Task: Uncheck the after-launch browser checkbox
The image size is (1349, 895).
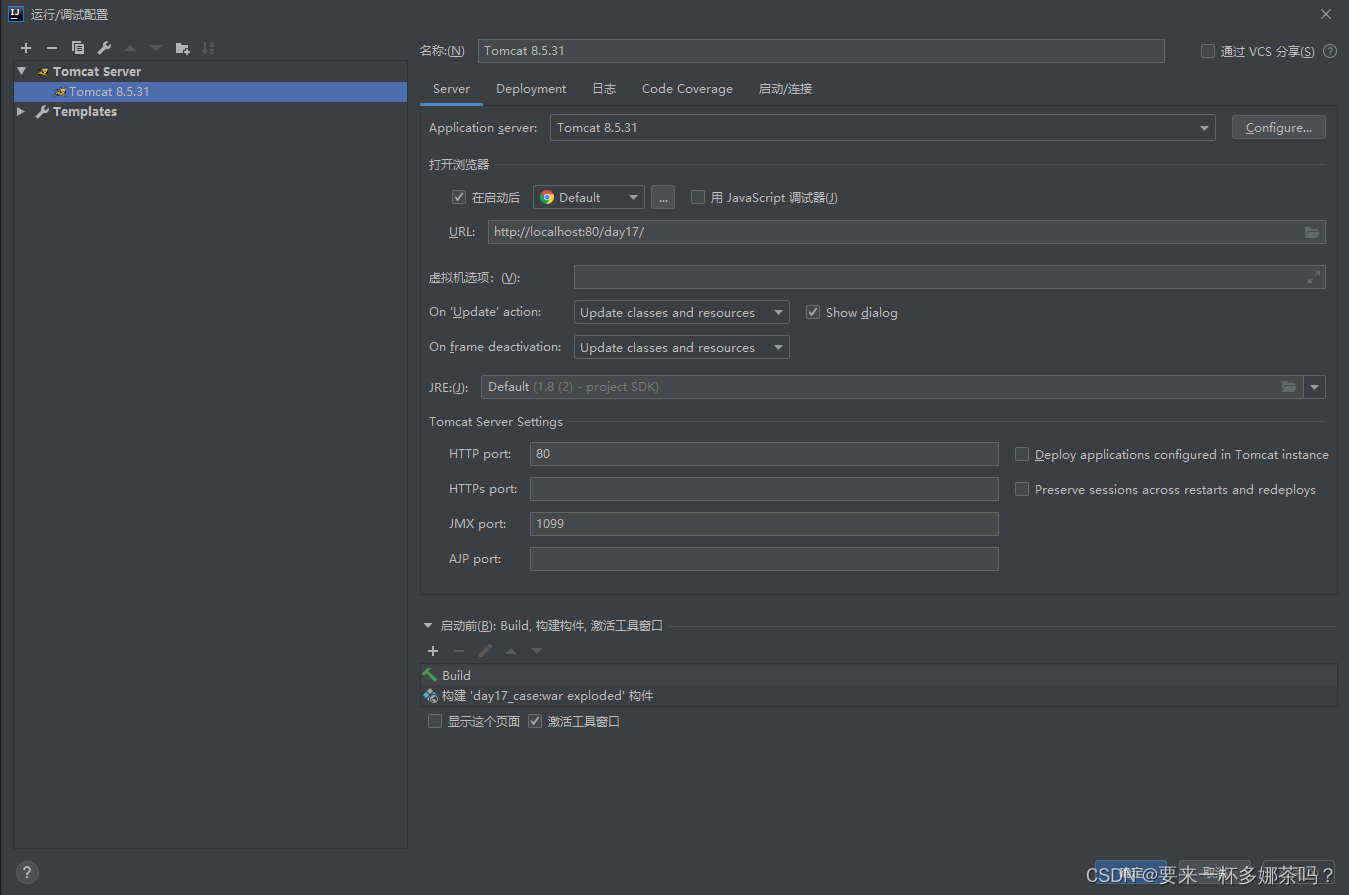Action: pyautogui.click(x=459, y=197)
